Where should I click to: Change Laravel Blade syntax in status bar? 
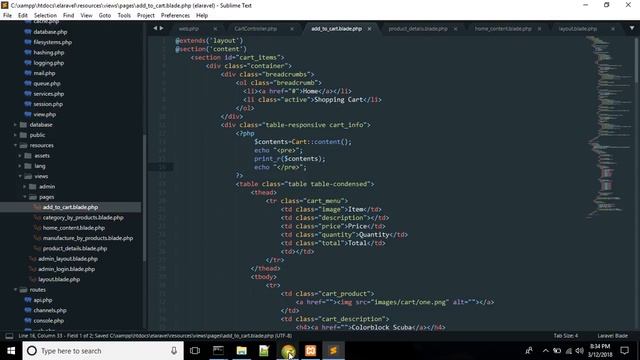point(612,336)
